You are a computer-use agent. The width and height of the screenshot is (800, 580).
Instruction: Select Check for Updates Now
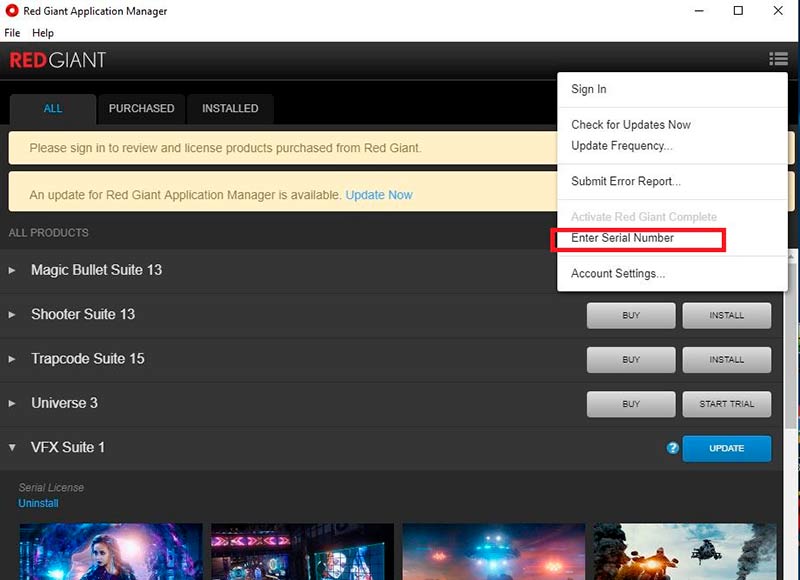[x=631, y=125]
